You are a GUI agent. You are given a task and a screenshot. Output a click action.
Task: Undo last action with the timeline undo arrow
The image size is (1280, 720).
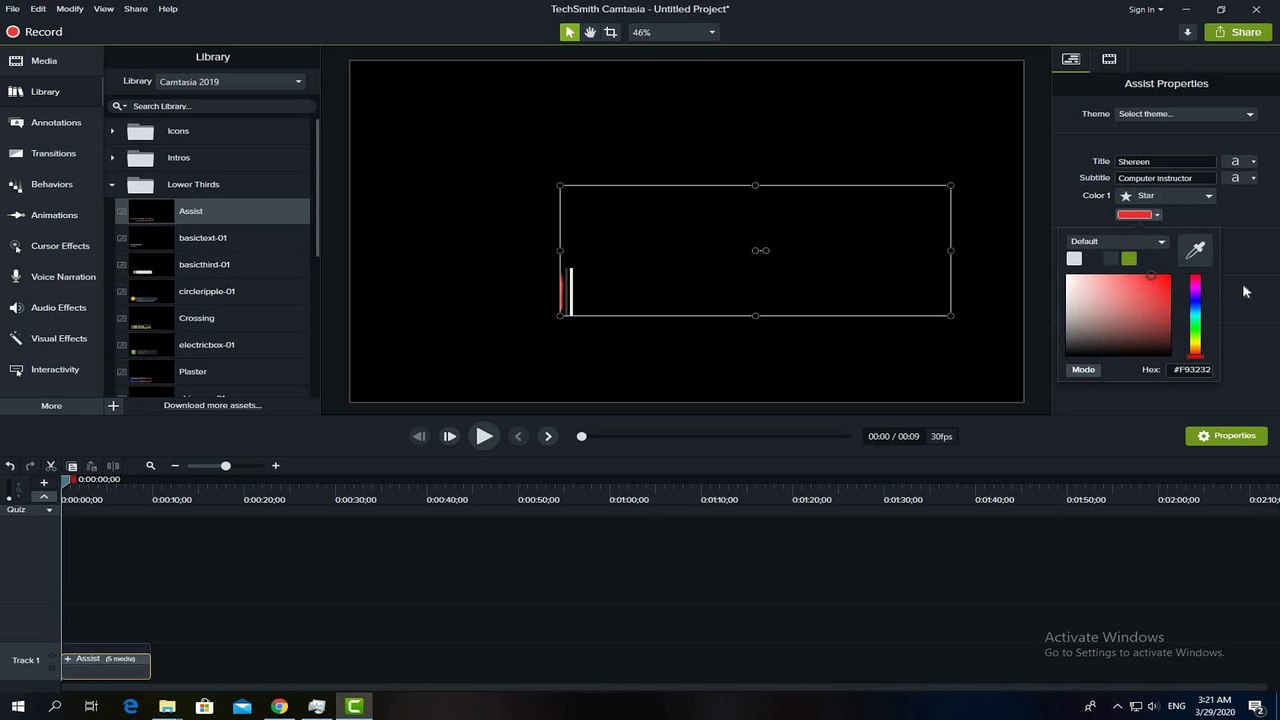[10, 466]
